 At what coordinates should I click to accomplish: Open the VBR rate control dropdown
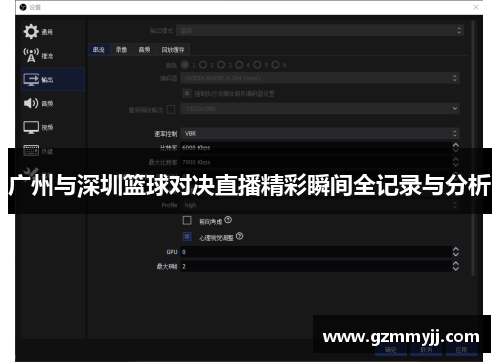point(320,133)
